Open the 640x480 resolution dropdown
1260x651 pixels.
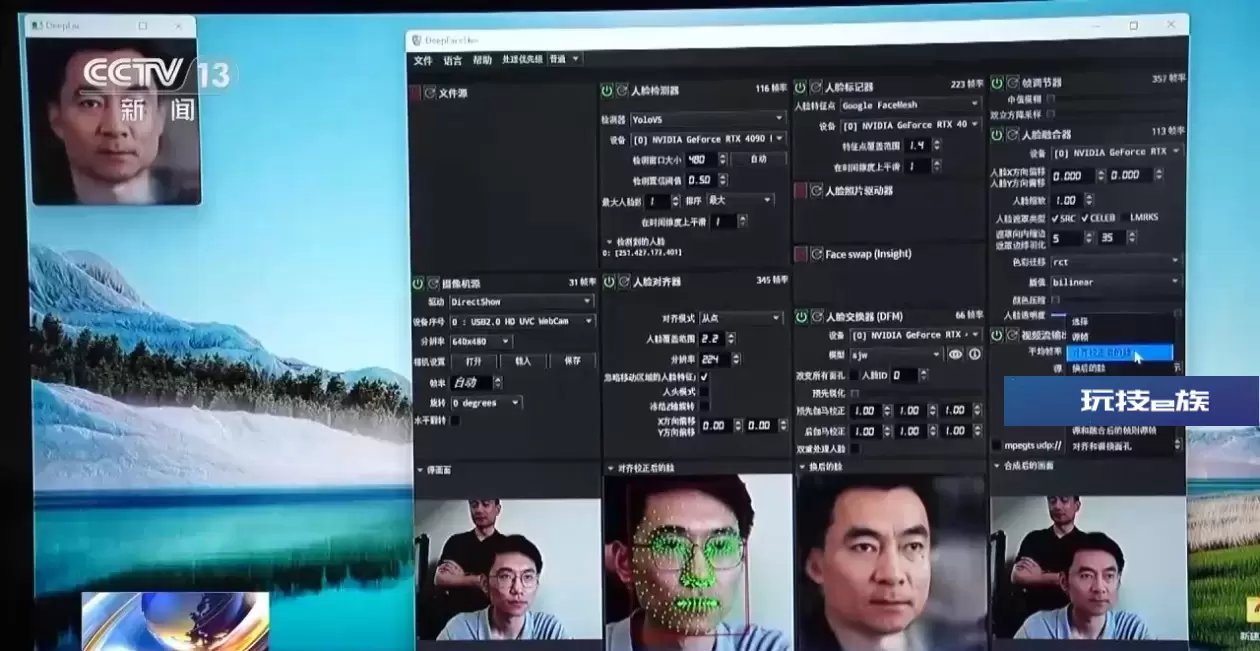(480, 341)
